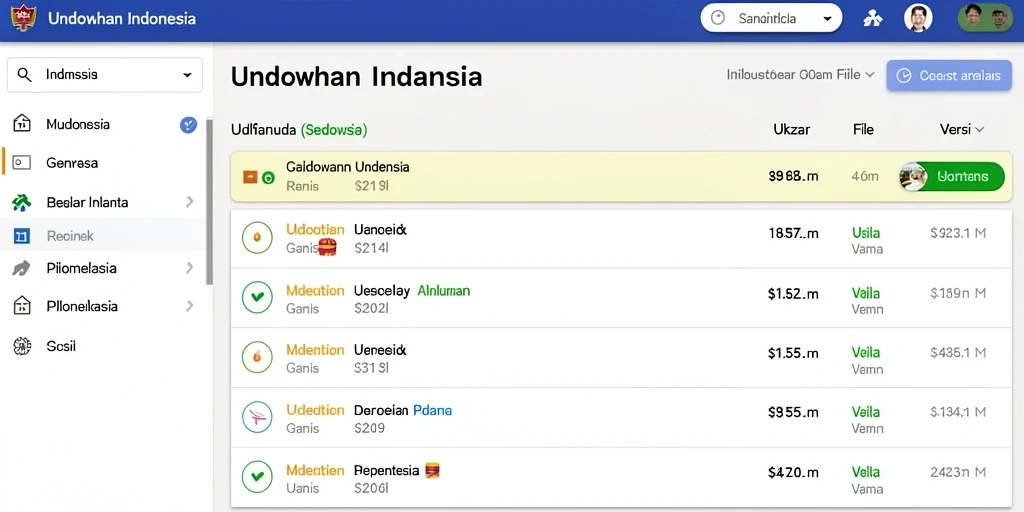The height and width of the screenshot is (512, 1024).
Task: Open the single-user profile avatar
Action: pyautogui.click(x=918, y=18)
